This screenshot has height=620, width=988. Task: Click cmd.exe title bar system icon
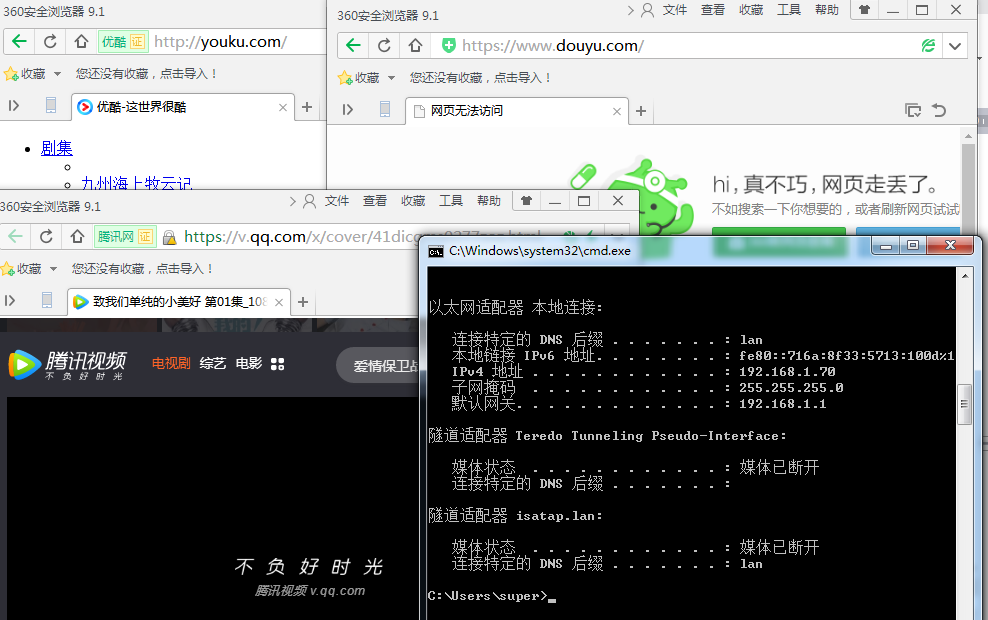(x=435, y=251)
